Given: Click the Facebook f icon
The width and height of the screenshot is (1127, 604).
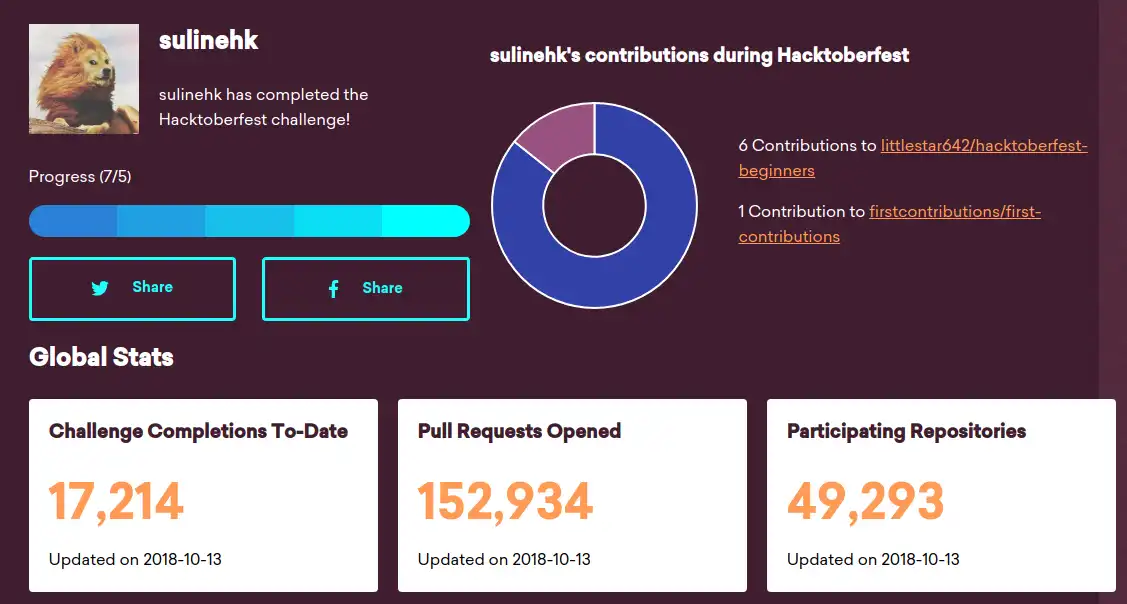Looking at the screenshot, I should tap(334, 289).
